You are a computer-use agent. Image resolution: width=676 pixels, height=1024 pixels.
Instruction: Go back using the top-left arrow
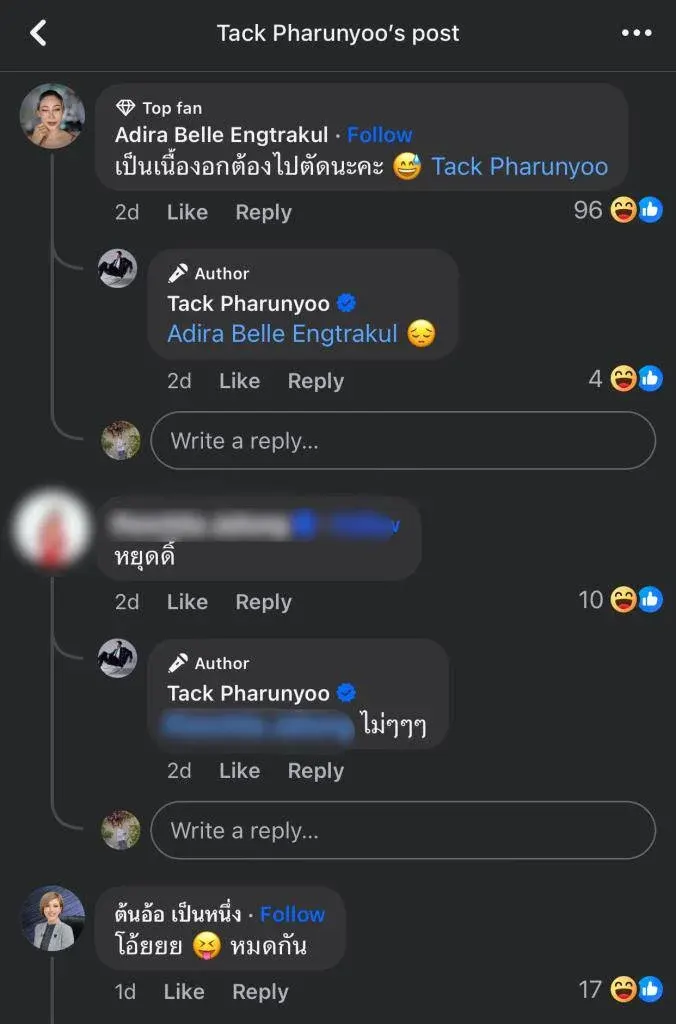(39, 33)
